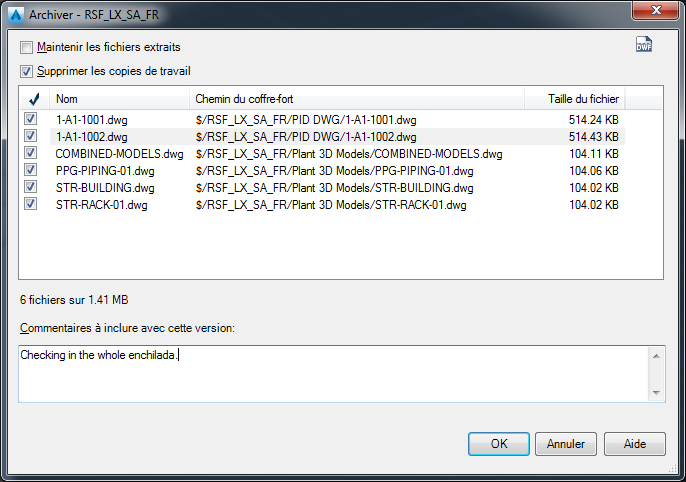The image size is (686, 482).
Task: Click the Autodesk logo in the title bar
Action: pyautogui.click(x=15, y=13)
